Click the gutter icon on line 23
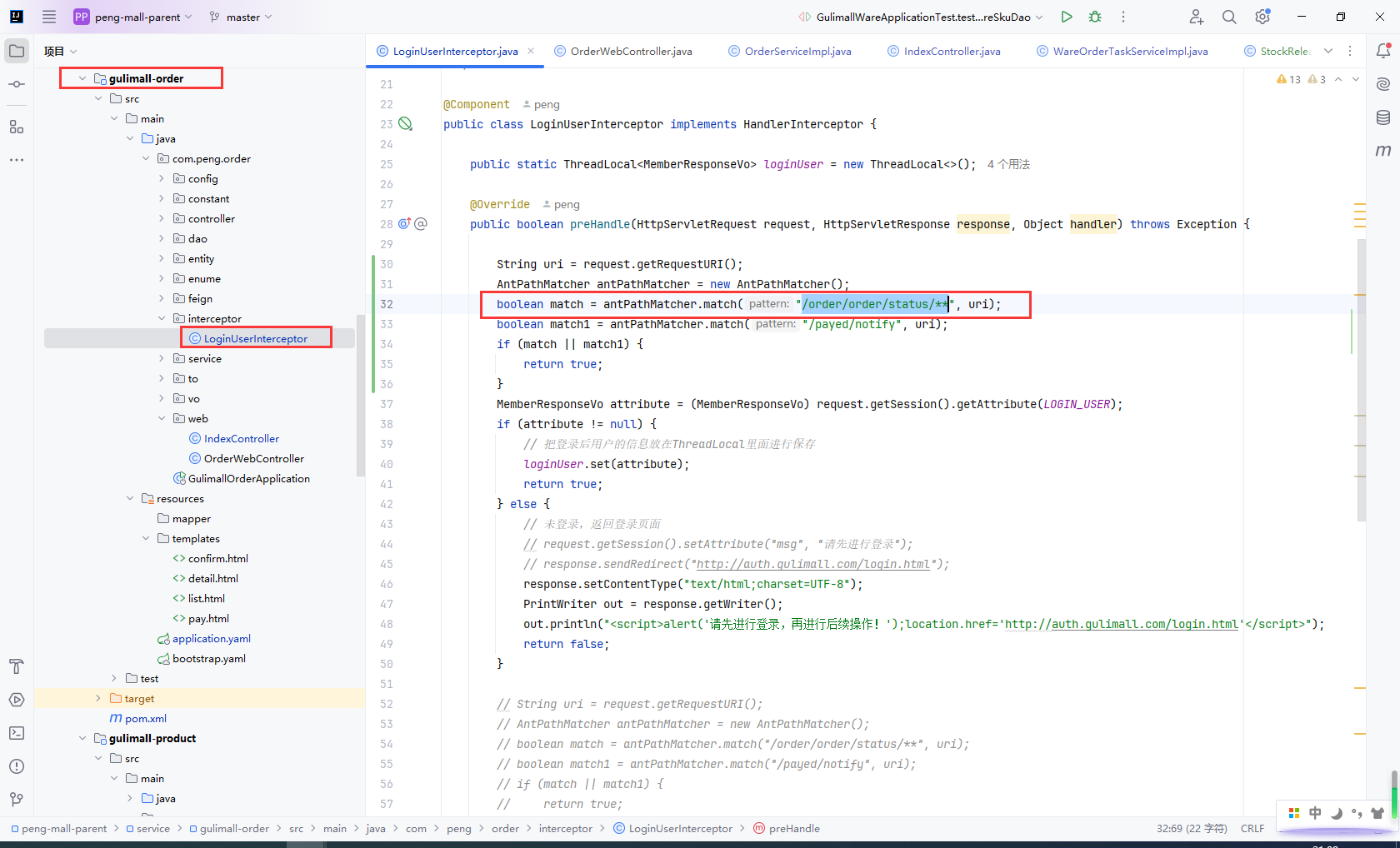Image resolution: width=1400 pixels, height=848 pixels. pyautogui.click(x=405, y=124)
